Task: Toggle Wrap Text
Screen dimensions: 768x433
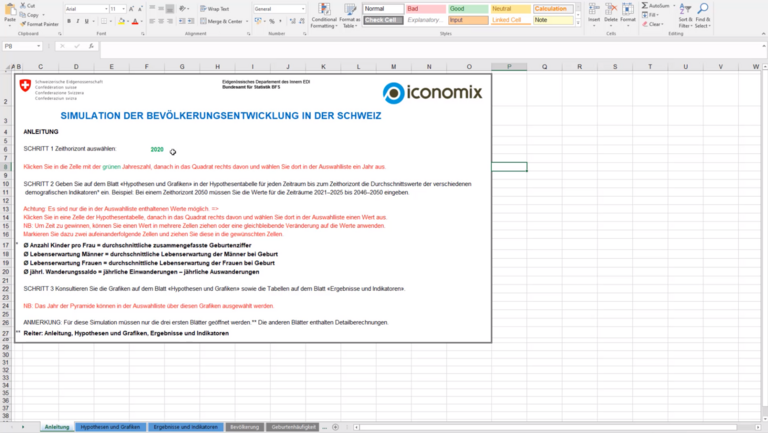Action: coord(215,9)
